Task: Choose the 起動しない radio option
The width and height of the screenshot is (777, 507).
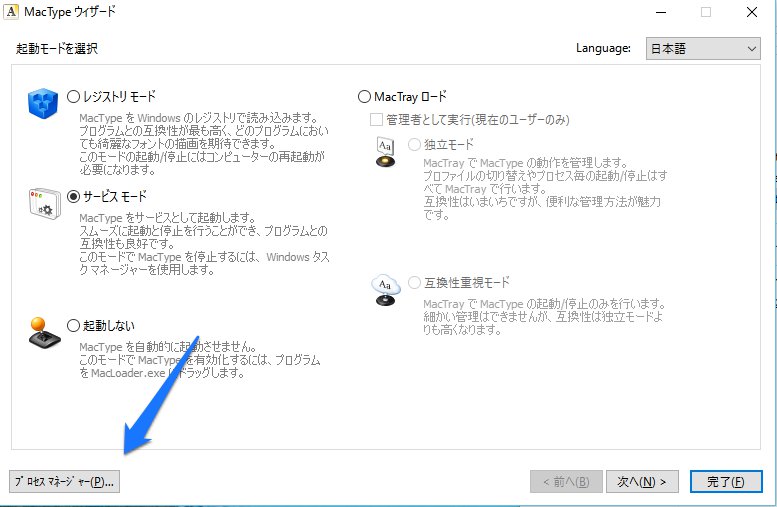Action: pyautogui.click(x=73, y=325)
